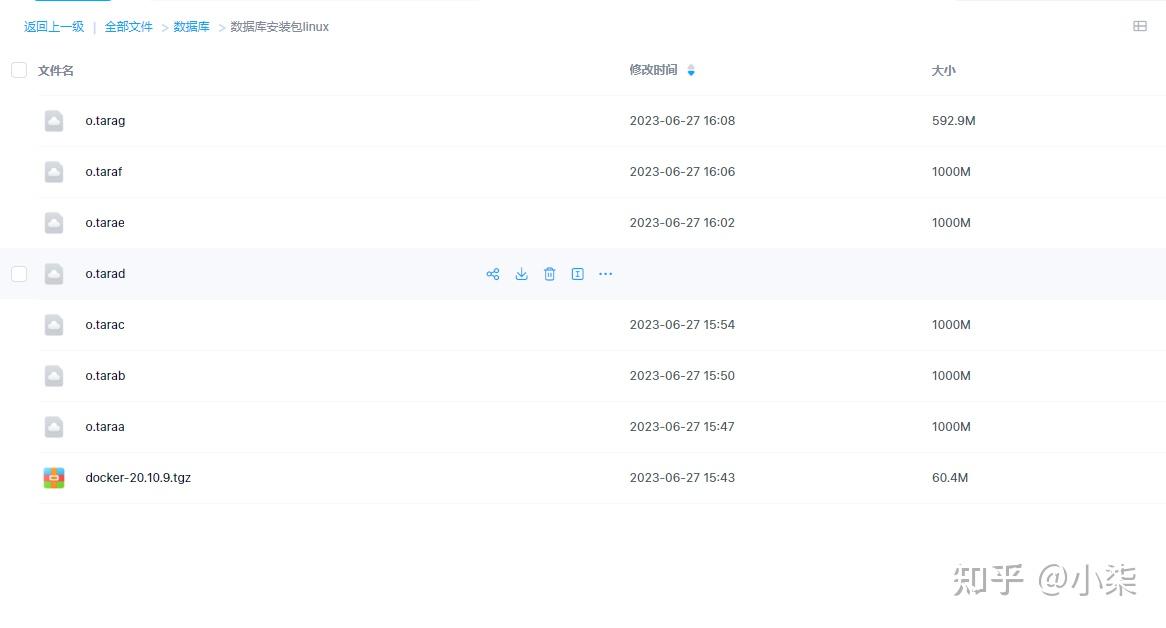Click the 文件名 column header

point(56,71)
